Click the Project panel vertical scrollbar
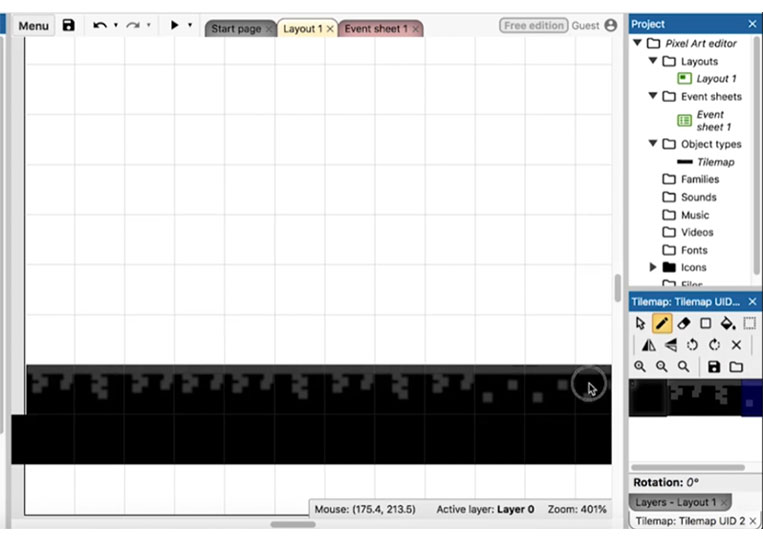The width and height of the screenshot is (763, 541). click(758, 155)
